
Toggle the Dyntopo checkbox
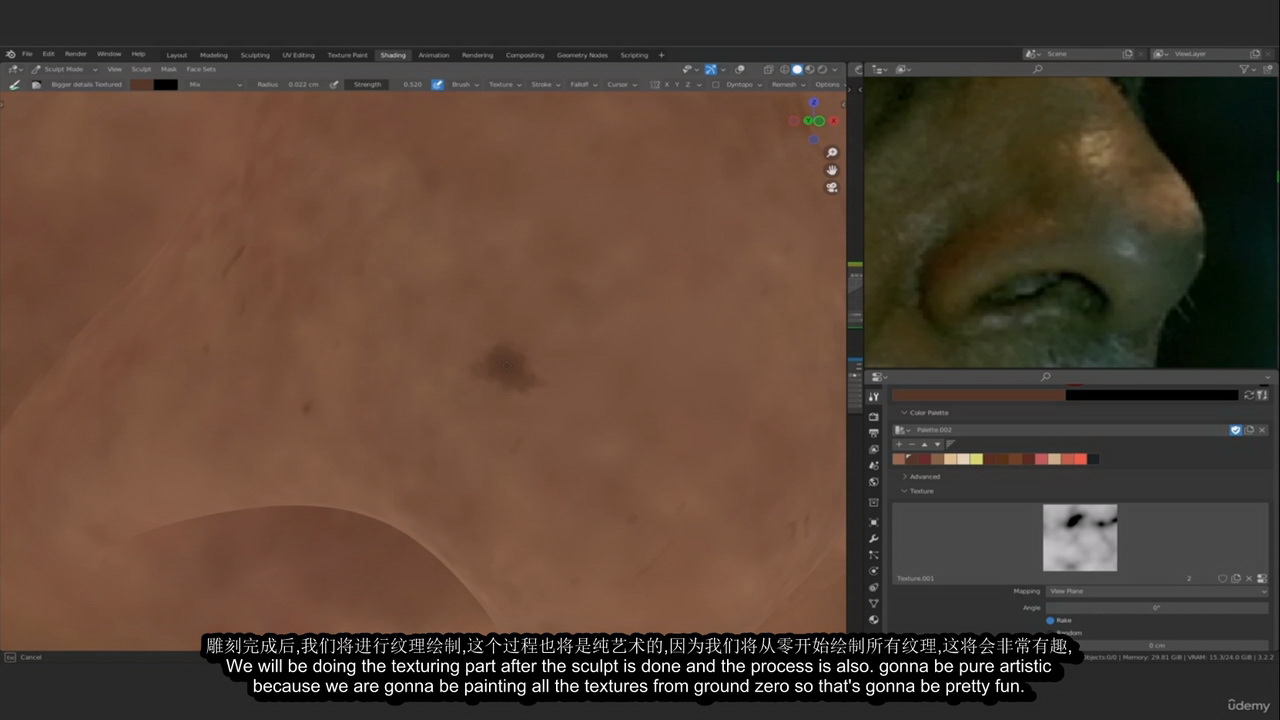(x=715, y=85)
